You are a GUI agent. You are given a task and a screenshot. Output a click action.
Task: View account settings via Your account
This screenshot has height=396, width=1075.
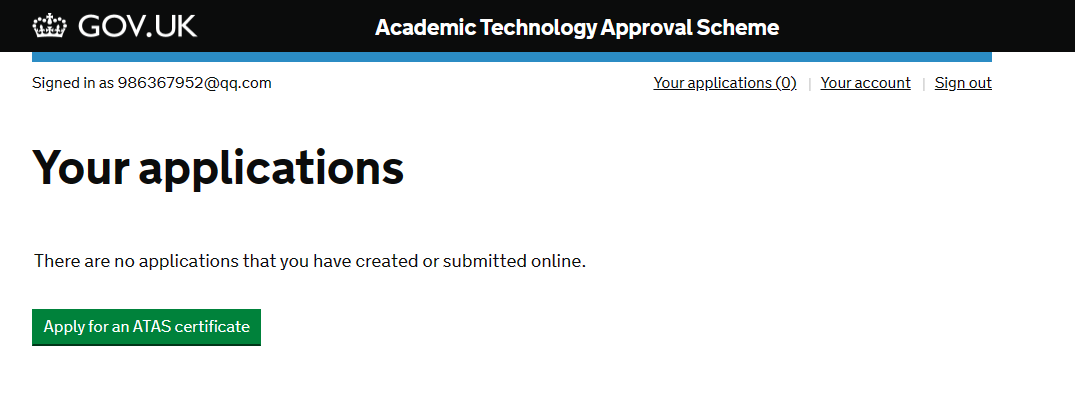865,83
